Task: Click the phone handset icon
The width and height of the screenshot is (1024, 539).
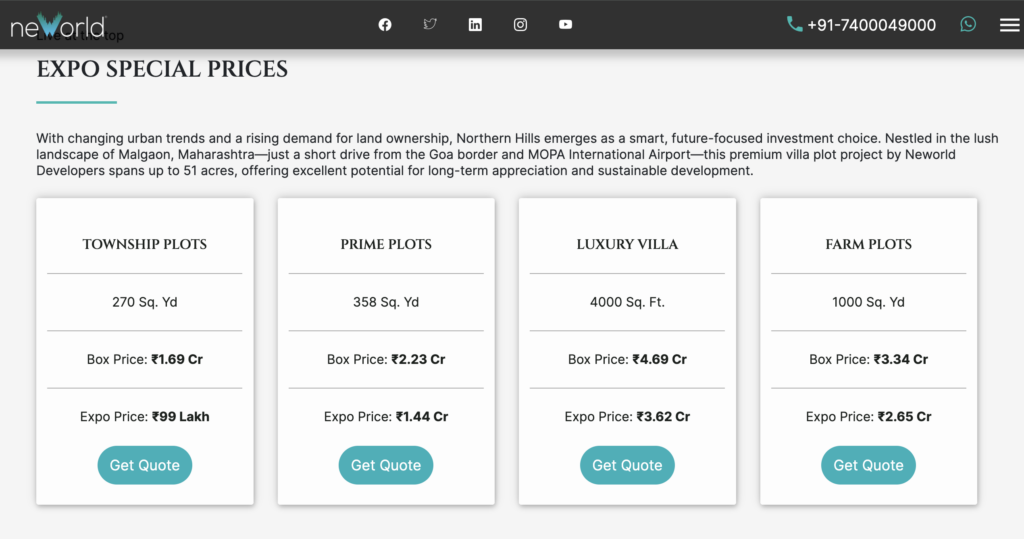Action: (x=795, y=24)
